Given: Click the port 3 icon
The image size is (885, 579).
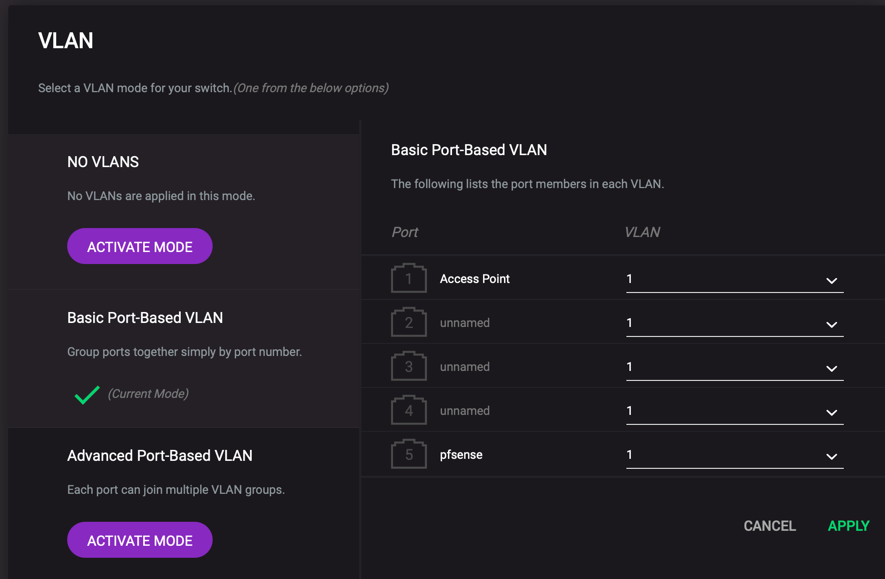Looking at the screenshot, I should (x=408, y=366).
